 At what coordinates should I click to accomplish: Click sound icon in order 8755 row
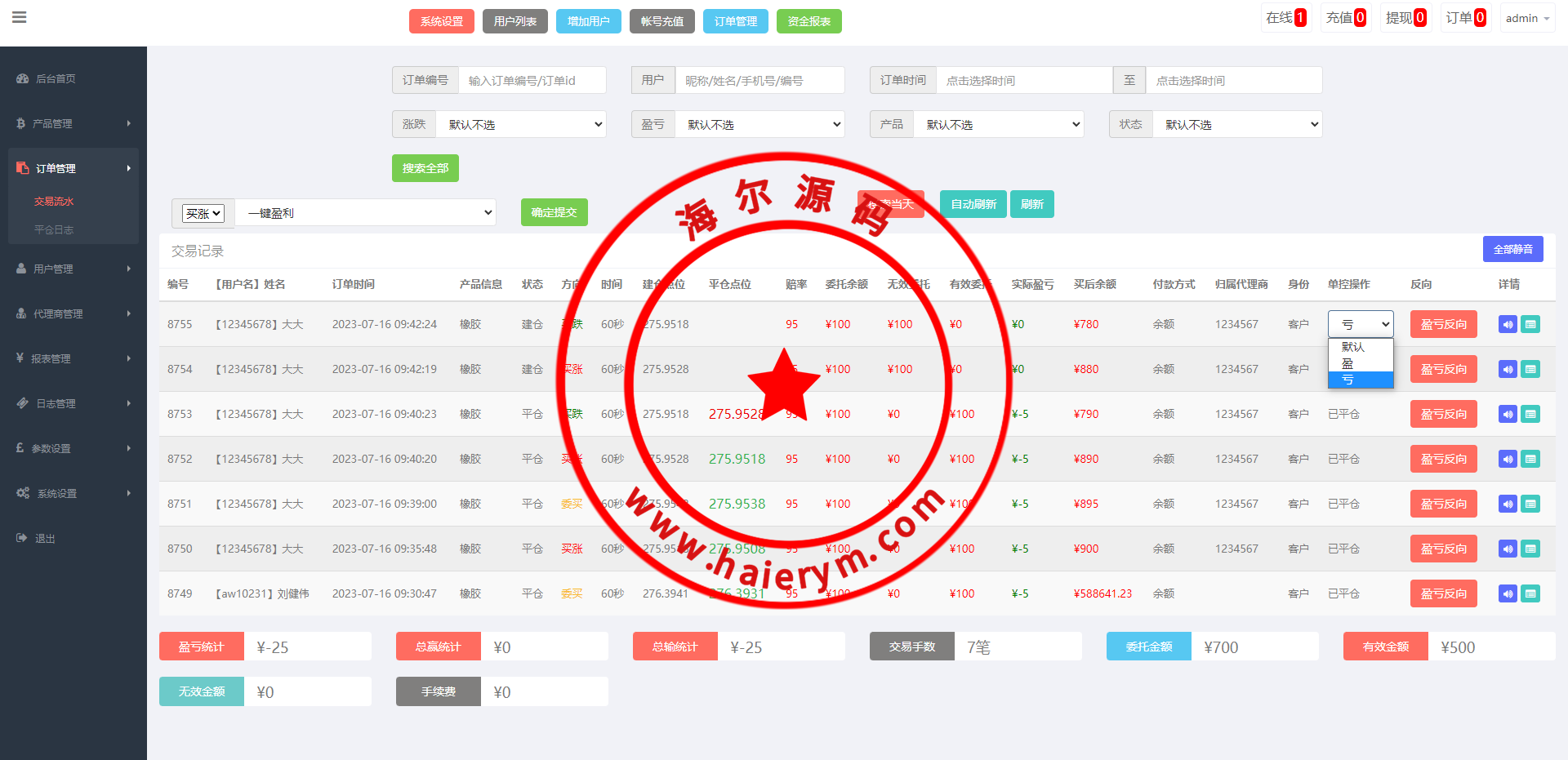pyautogui.click(x=1508, y=325)
